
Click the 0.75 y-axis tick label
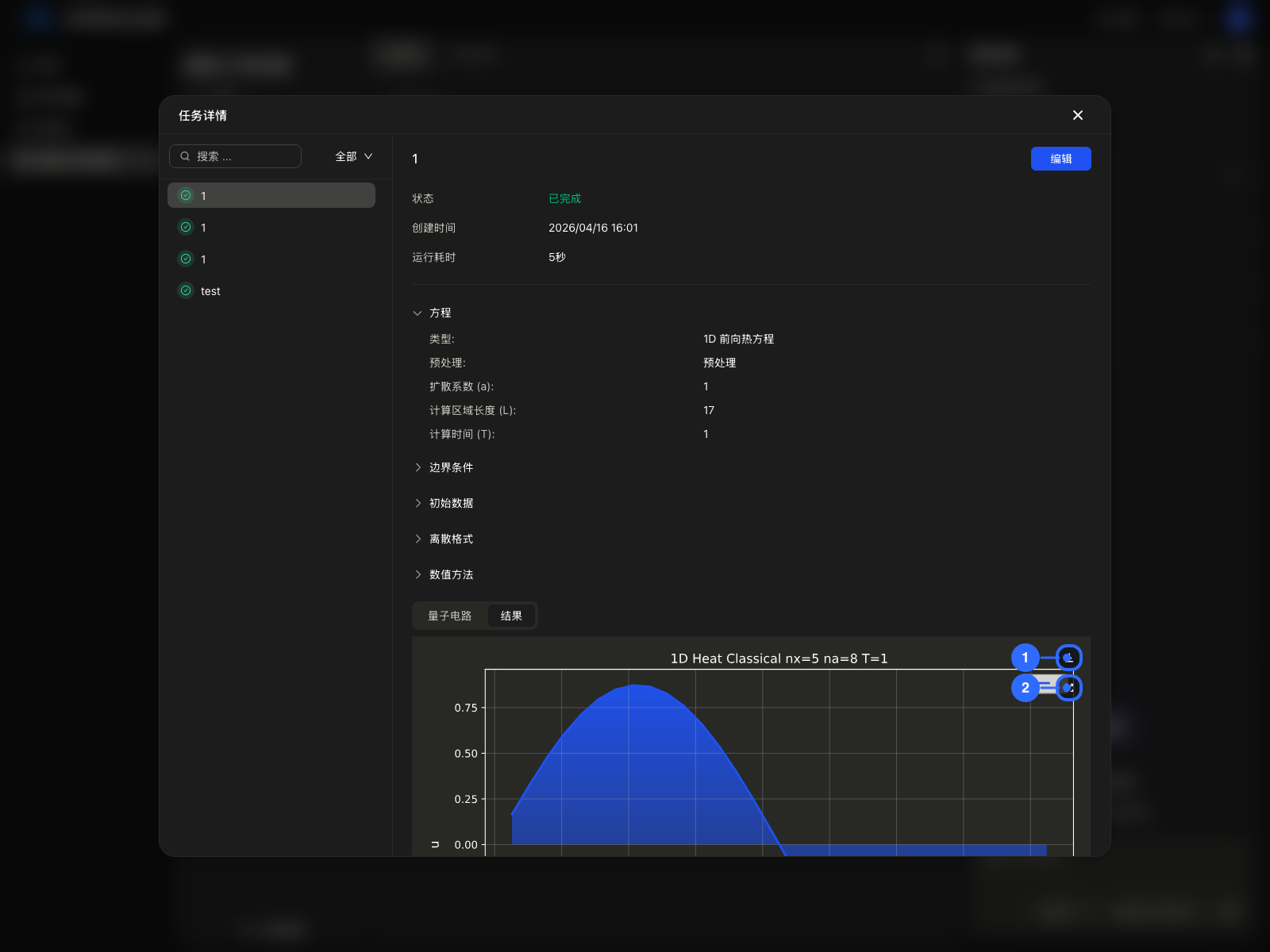(x=466, y=708)
